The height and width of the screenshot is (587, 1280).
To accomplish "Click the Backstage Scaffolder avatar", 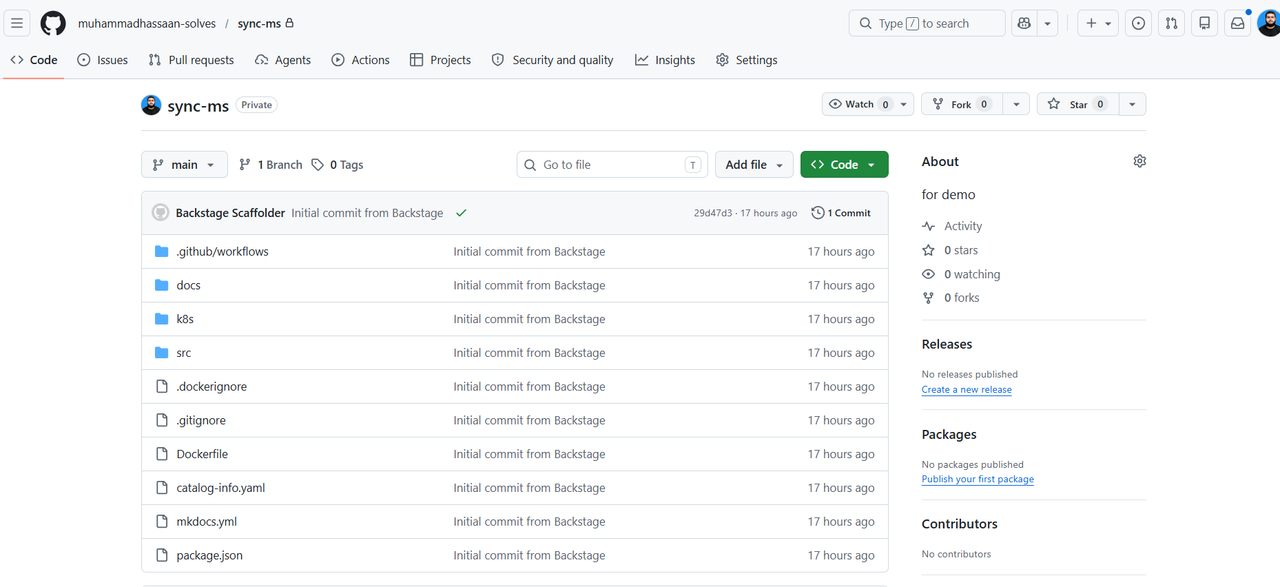I will tap(160, 213).
